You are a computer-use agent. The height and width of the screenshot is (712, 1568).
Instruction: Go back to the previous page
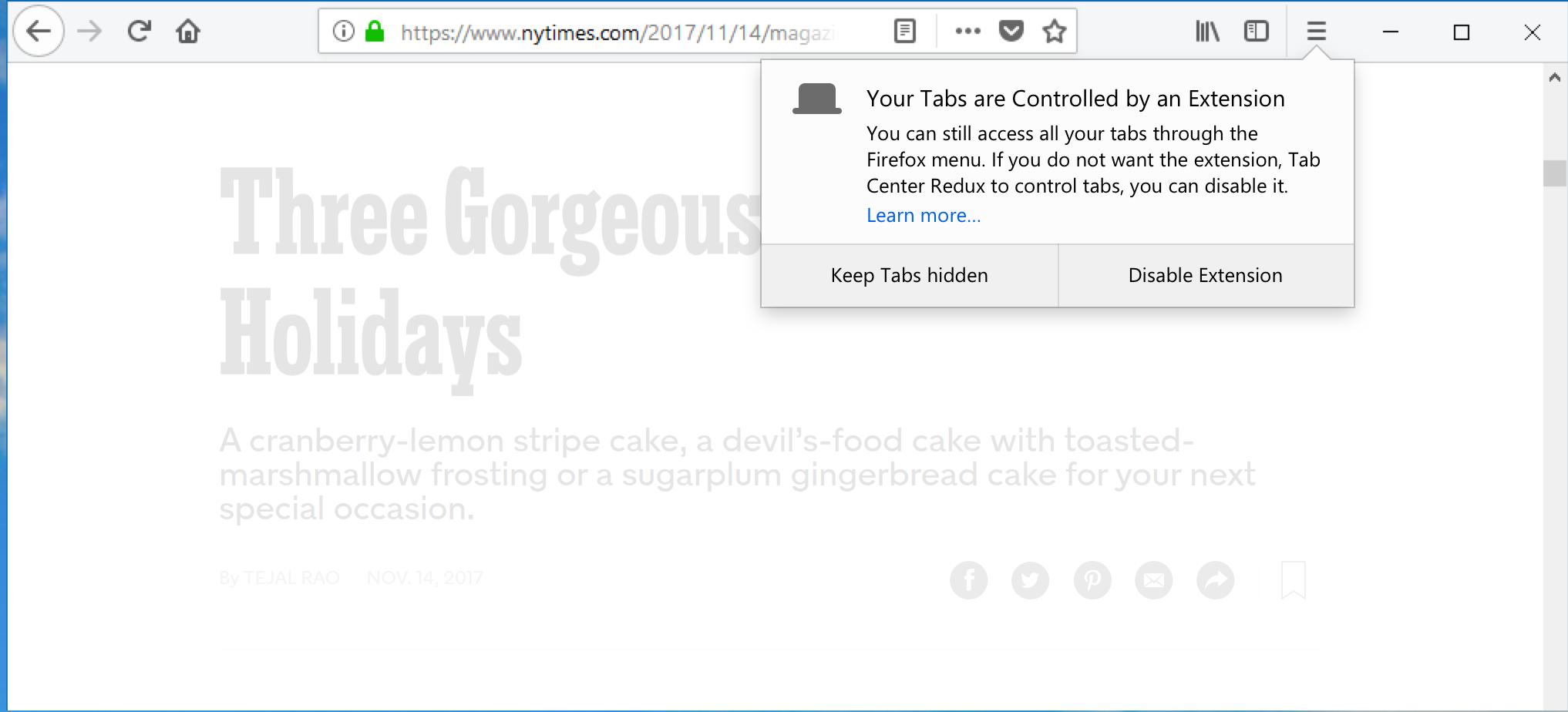tap(39, 32)
